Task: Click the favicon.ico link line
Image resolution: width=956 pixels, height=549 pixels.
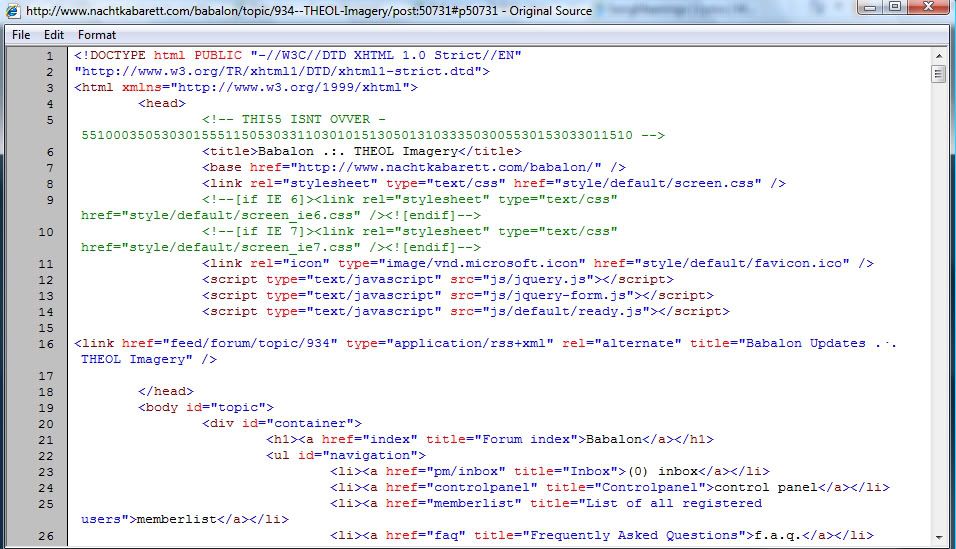Action: [538, 263]
